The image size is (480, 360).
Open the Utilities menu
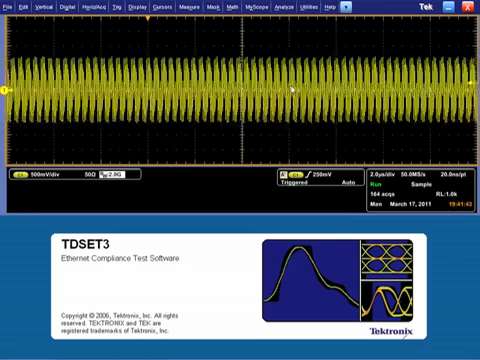click(x=309, y=7)
